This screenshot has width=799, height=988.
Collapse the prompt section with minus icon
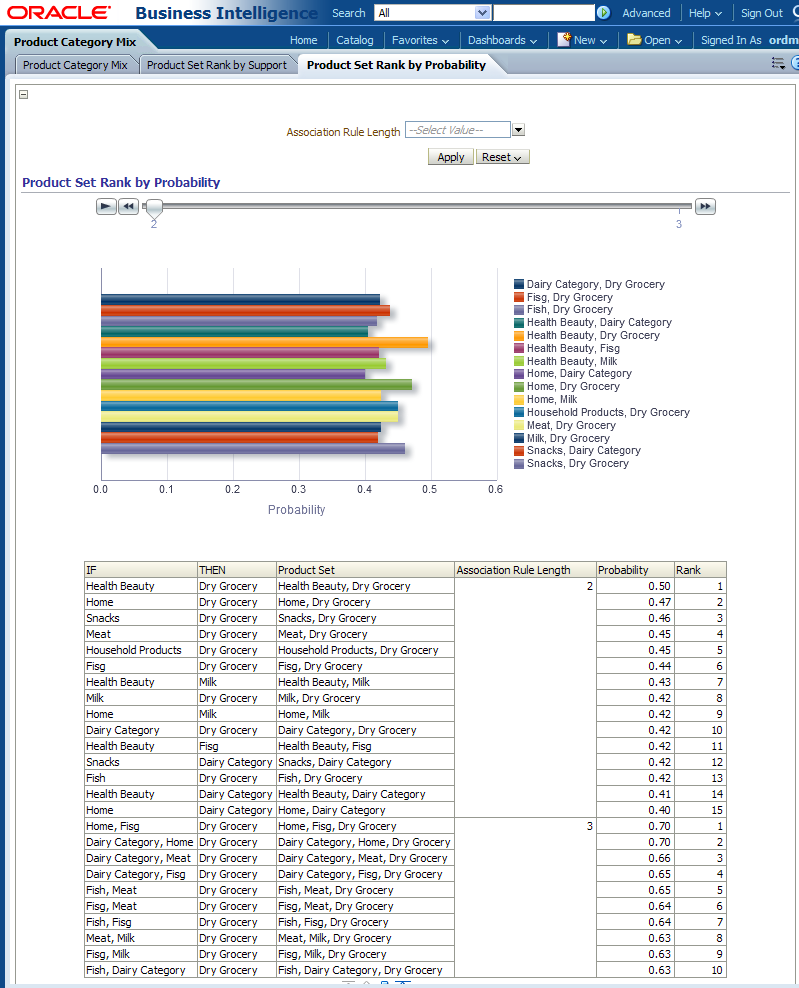tap(24, 95)
